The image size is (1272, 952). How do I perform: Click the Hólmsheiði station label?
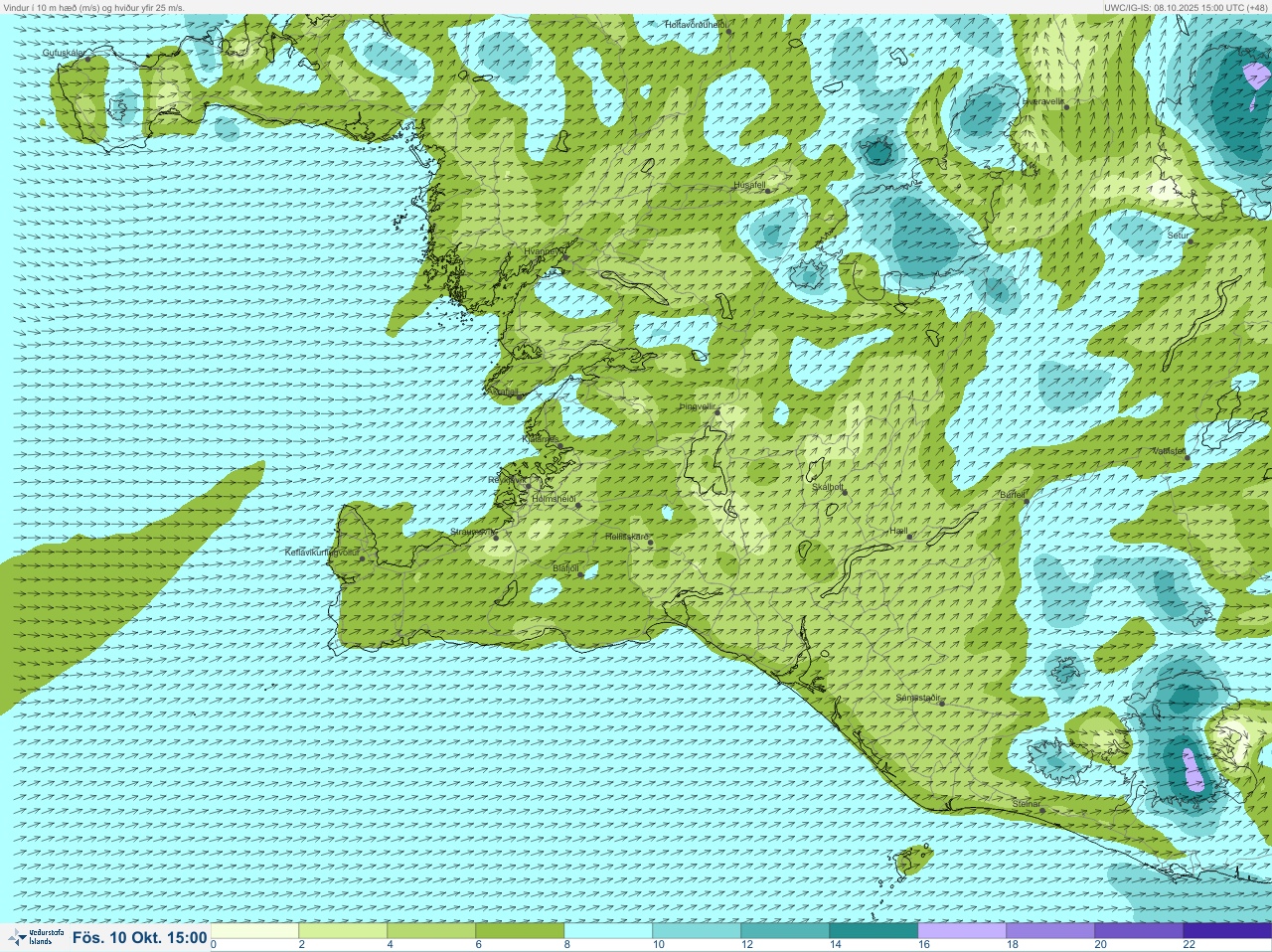tap(554, 498)
